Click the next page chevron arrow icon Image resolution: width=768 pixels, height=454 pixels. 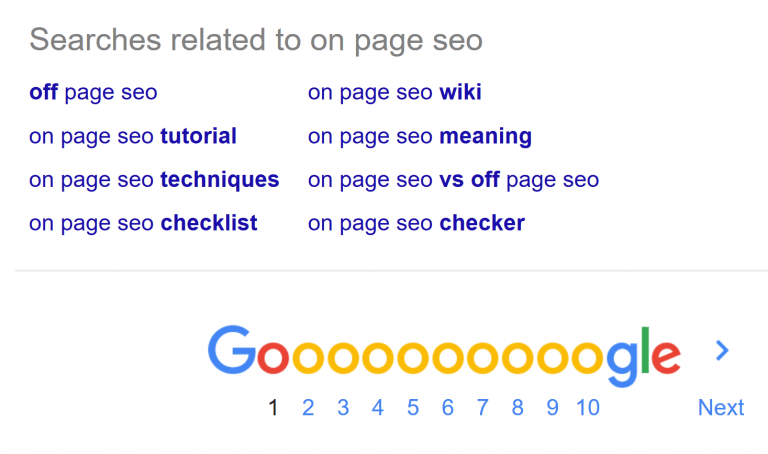(722, 350)
